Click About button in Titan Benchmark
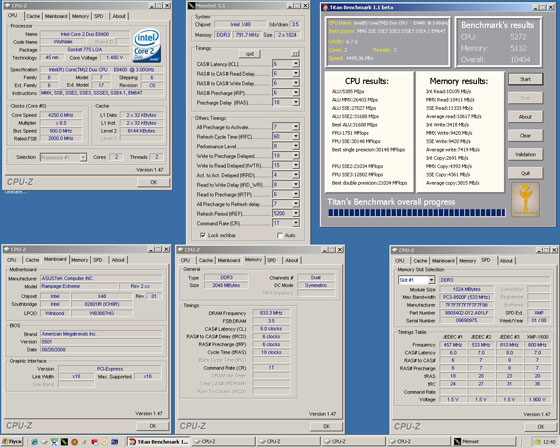Screen dimensions: 560x448 (x=525, y=117)
